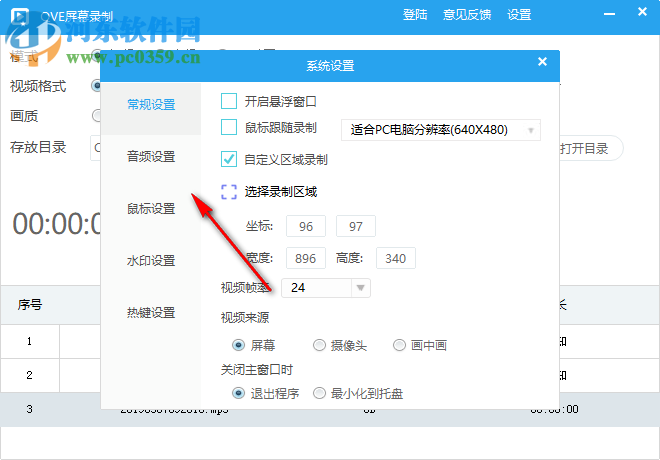This screenshot has height=460, width=660.
Task: Click 选择录制区域 label
Action: point(281,192)
